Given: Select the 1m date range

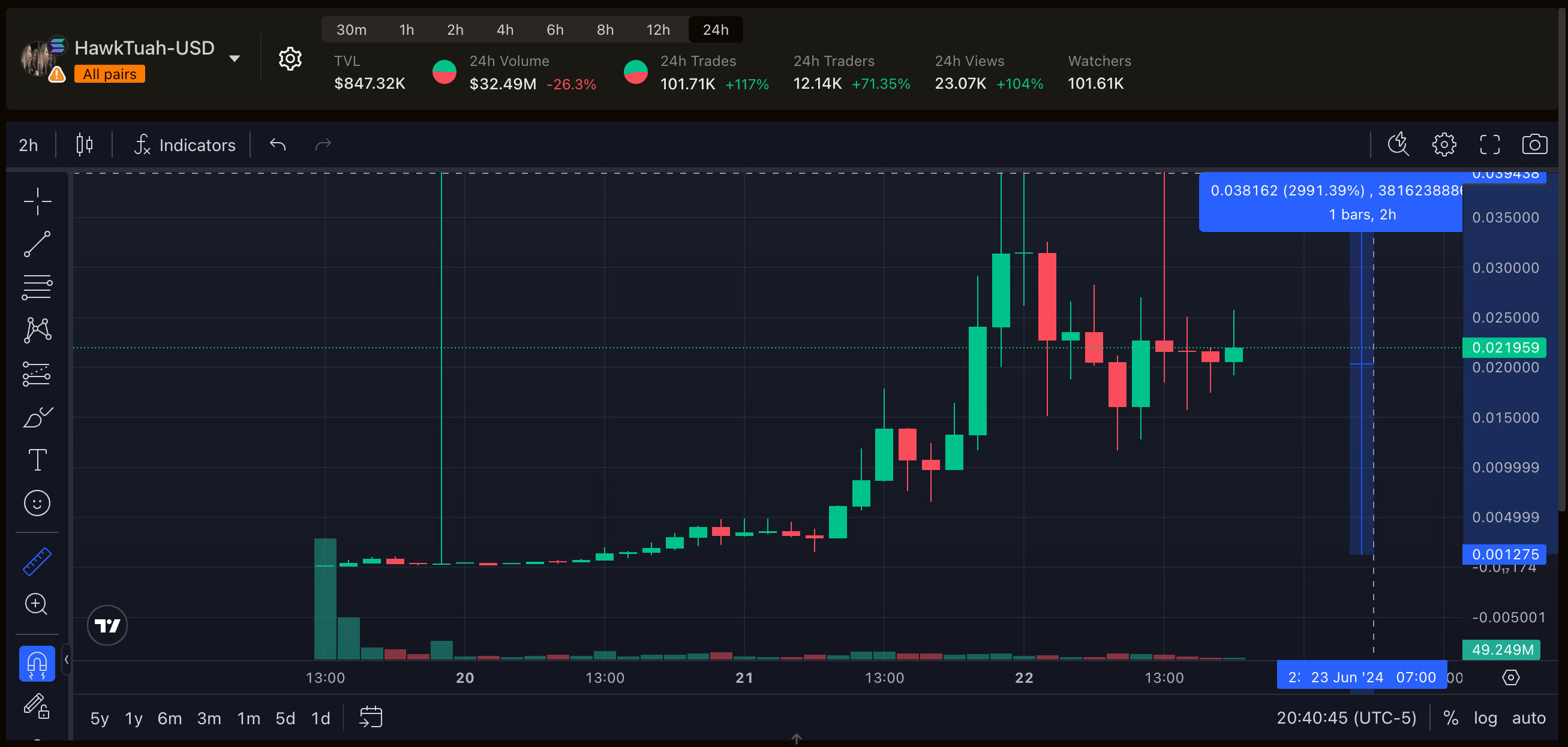Looking at the screenshot, I should coord(248,718).
